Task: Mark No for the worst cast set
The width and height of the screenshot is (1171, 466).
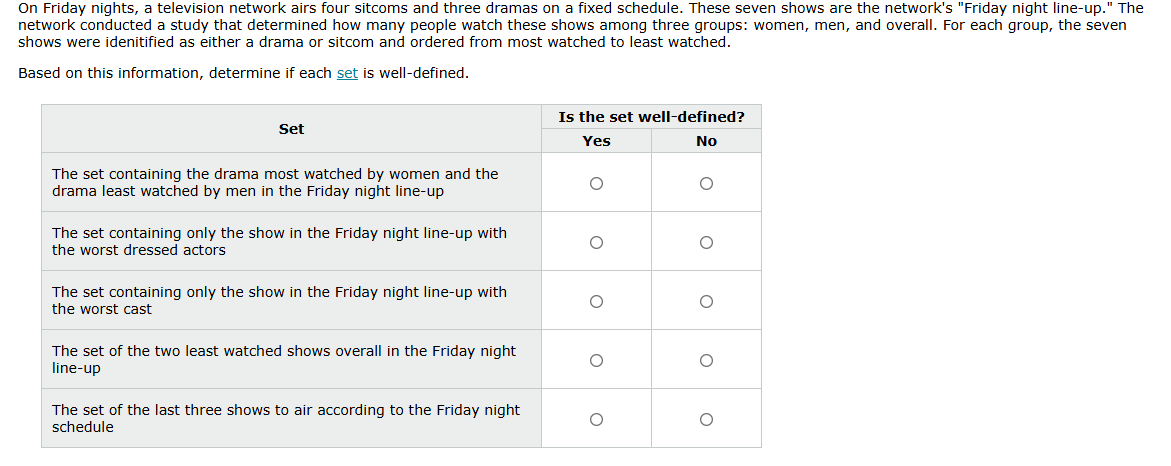Action: pos(706,301)
